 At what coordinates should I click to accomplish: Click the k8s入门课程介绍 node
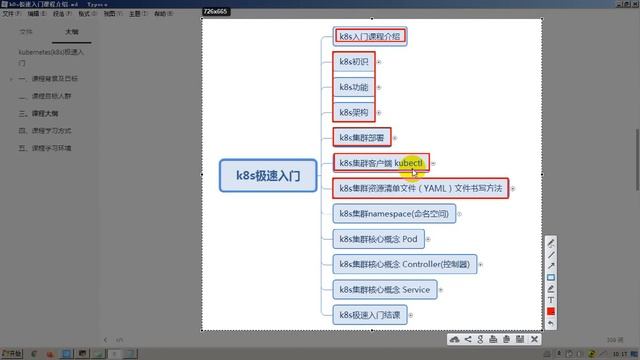(x=370, y=36)
